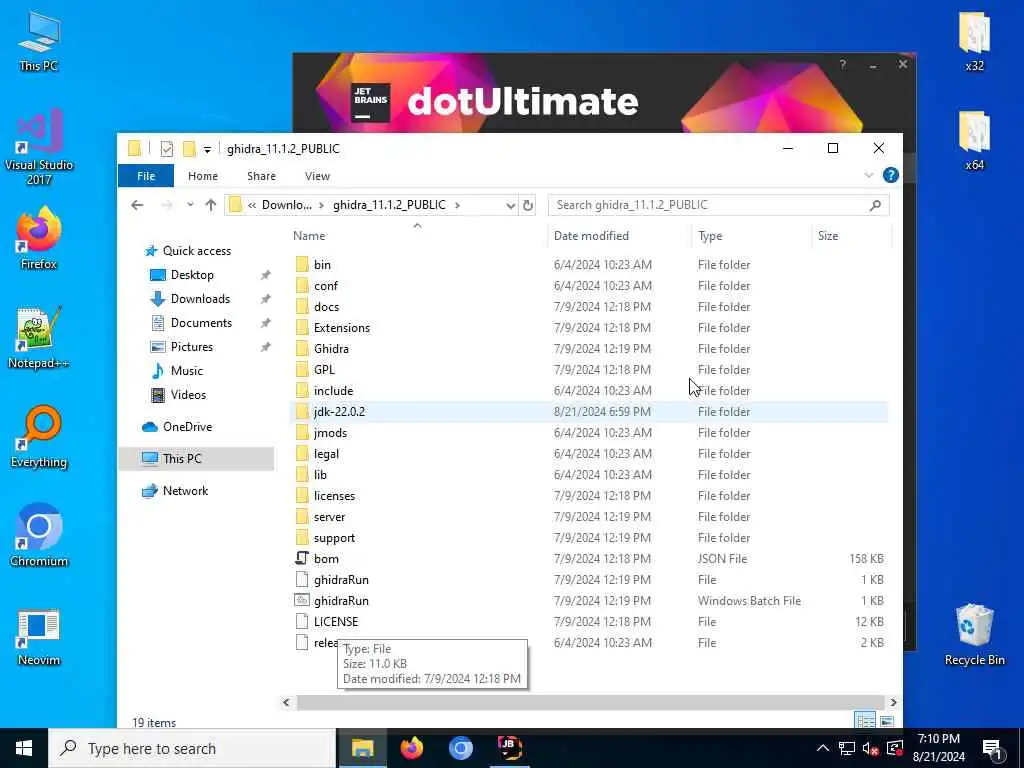
Task: Open Notepad++ desktop shortcut
Action: coord(39,338)
